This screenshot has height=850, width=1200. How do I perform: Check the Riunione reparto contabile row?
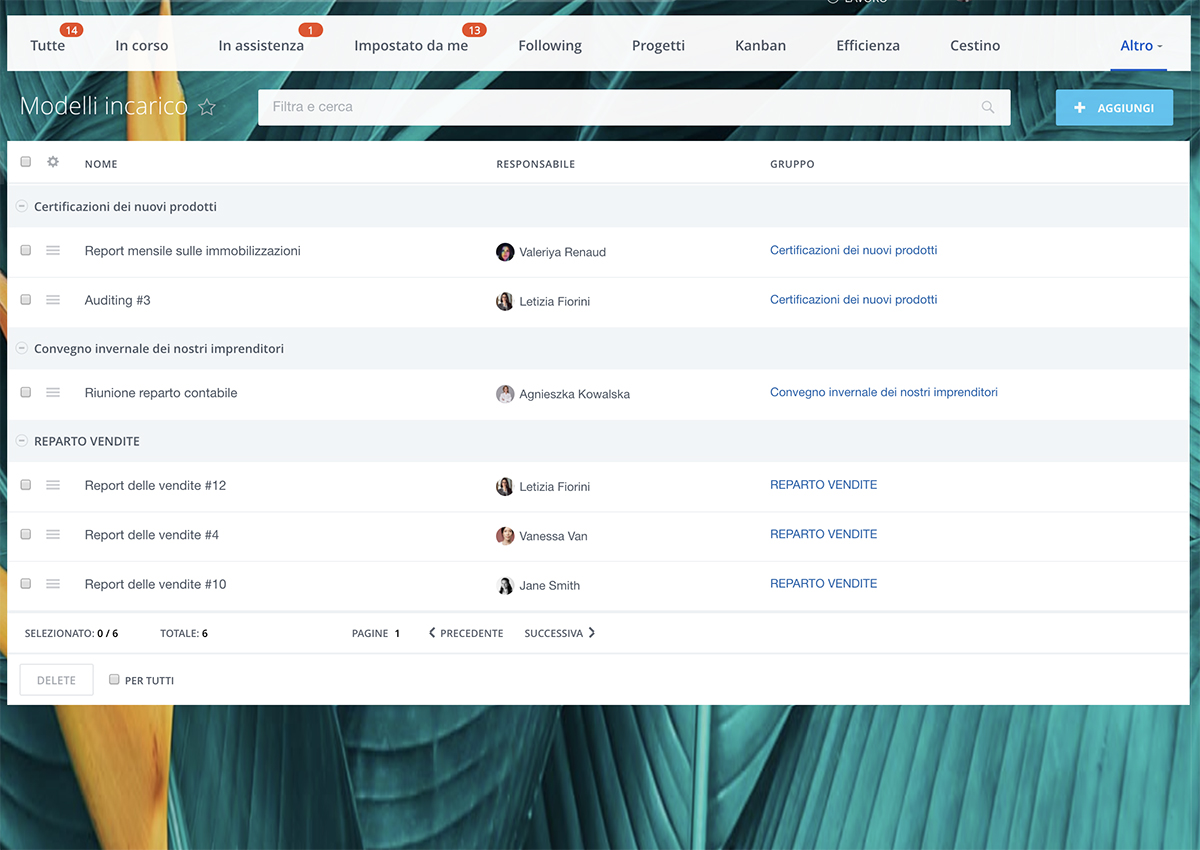pyautogui.click(x=26, y=392)
